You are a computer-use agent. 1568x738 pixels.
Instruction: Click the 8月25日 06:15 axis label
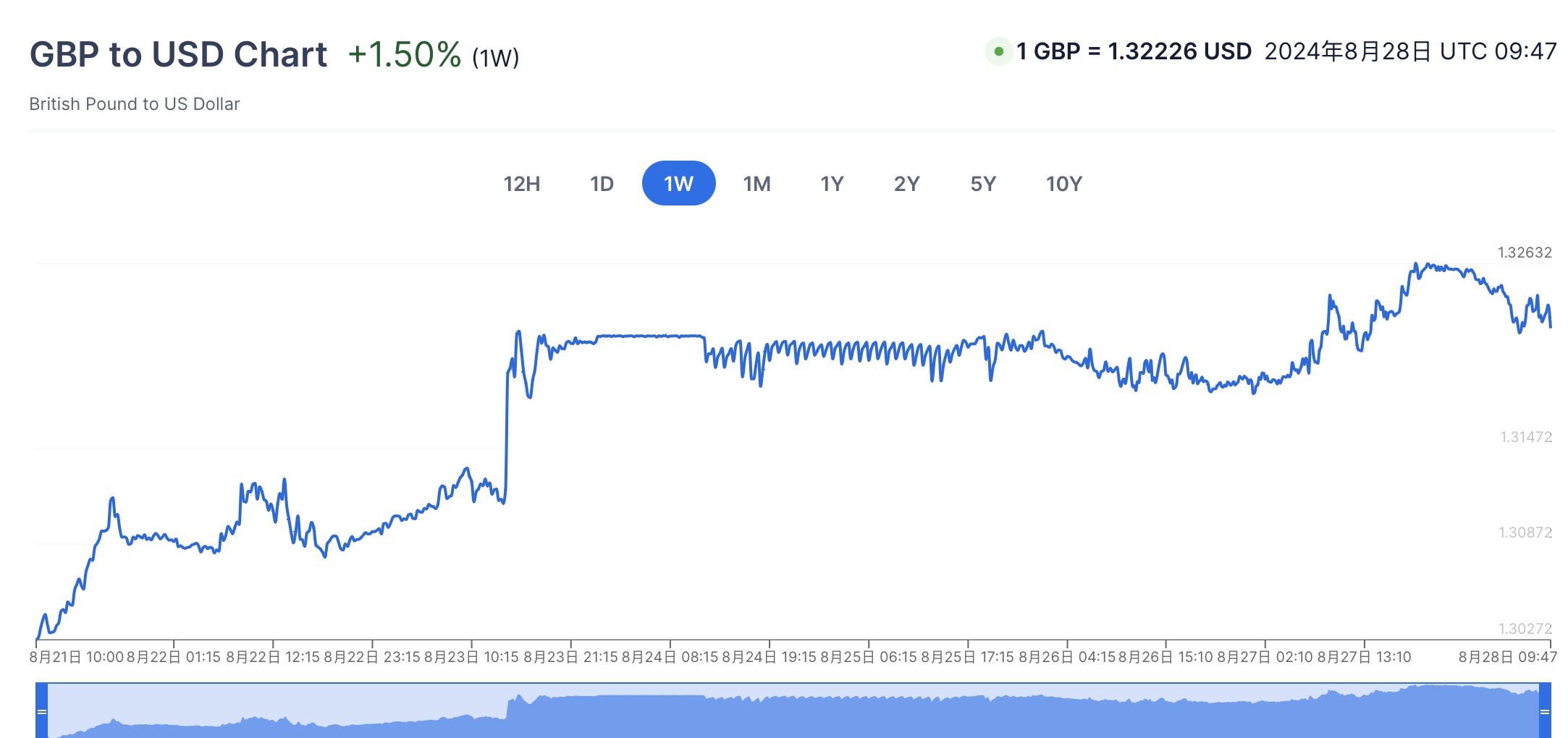(x=868, y=657)
